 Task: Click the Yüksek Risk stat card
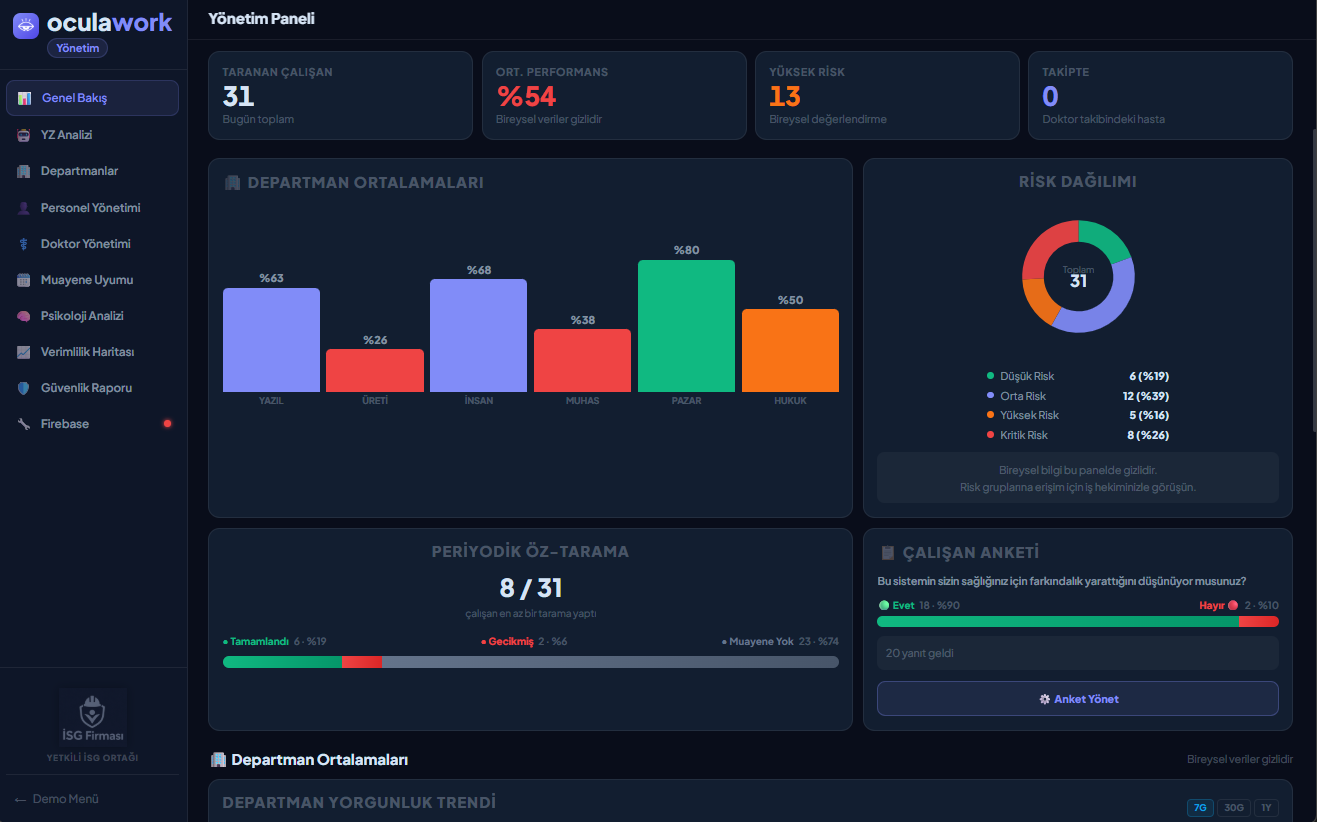tap(887, 95)
